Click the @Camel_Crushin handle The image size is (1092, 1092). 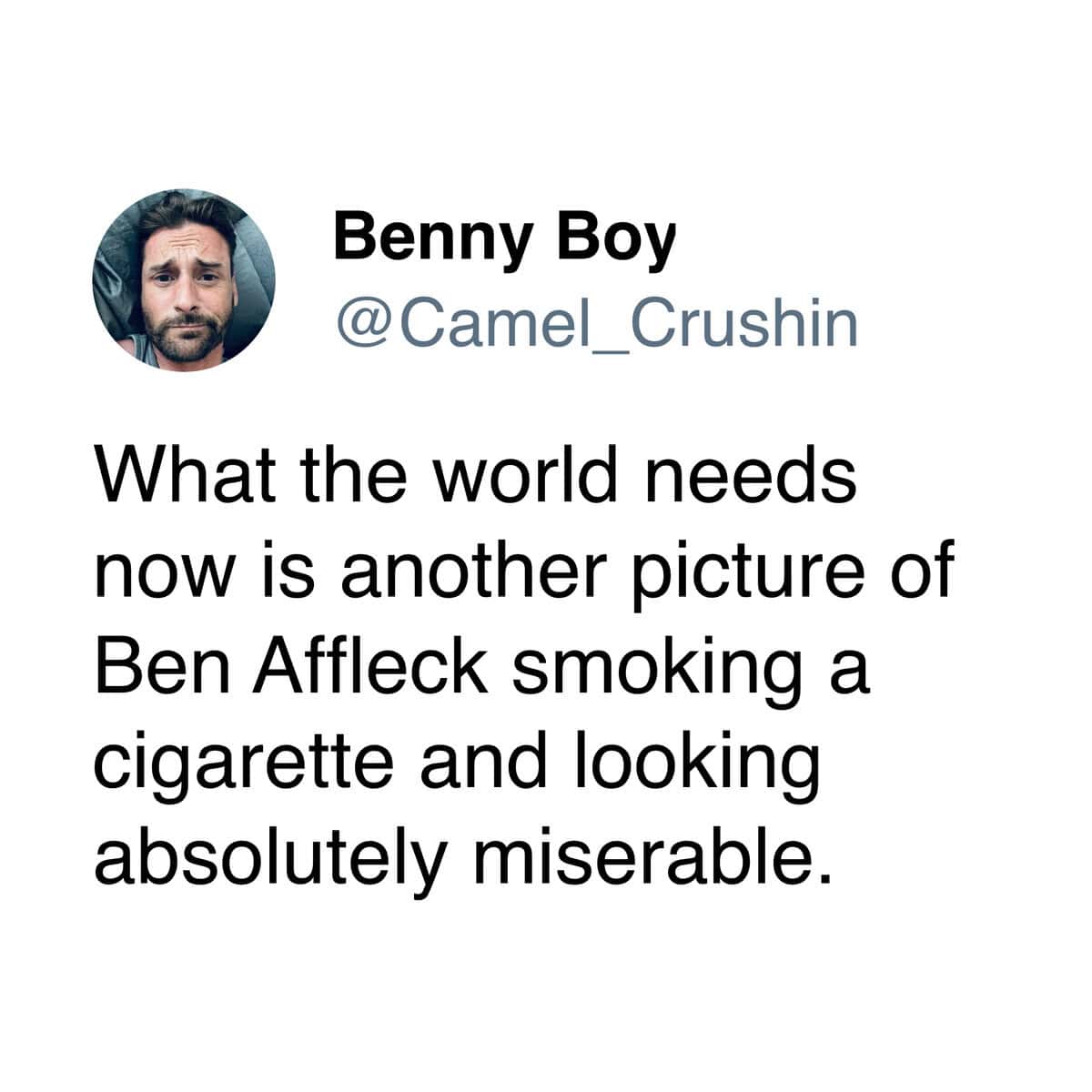(597, 324)
